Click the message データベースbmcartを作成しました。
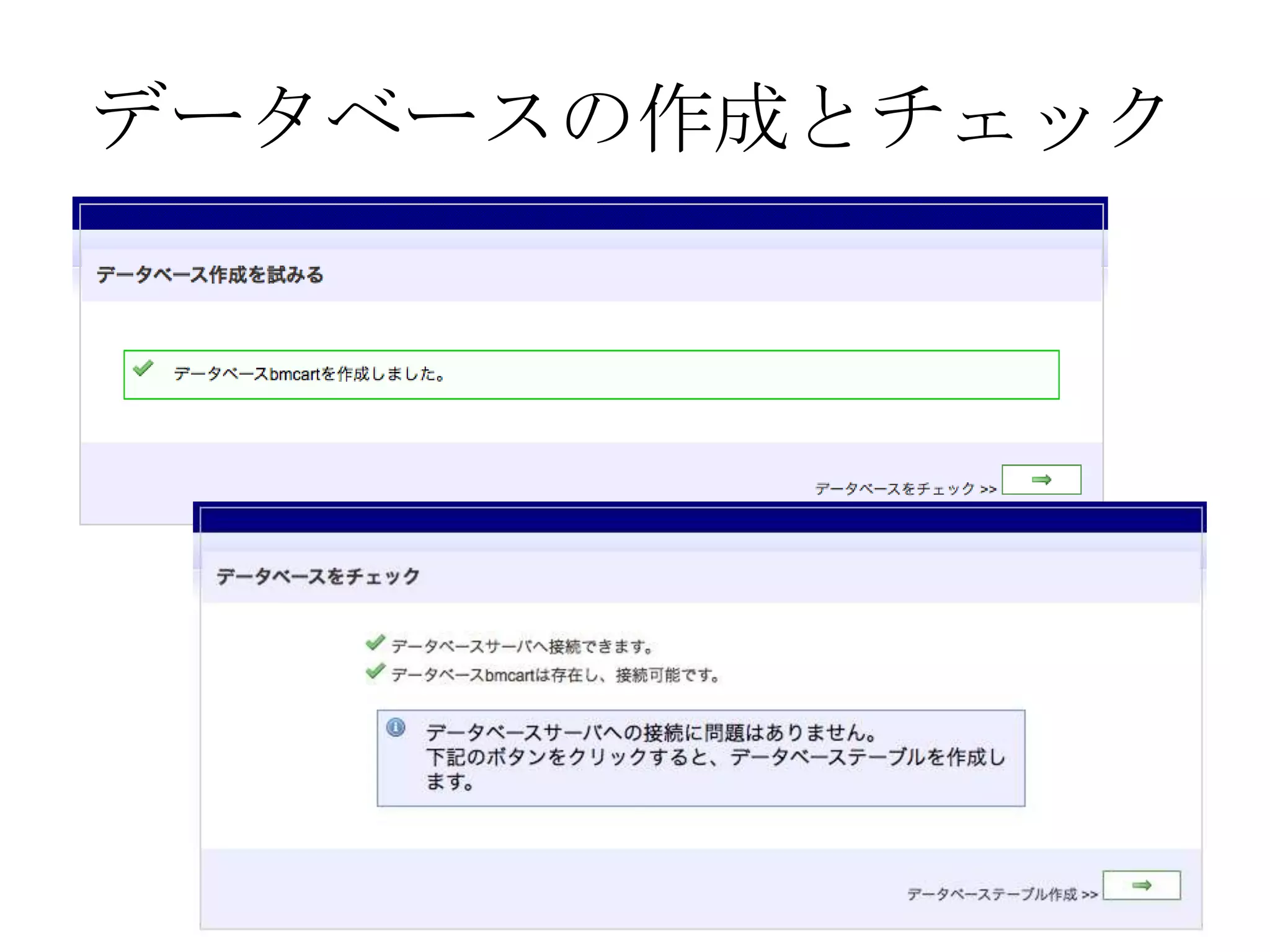 [x=309, y=374]
